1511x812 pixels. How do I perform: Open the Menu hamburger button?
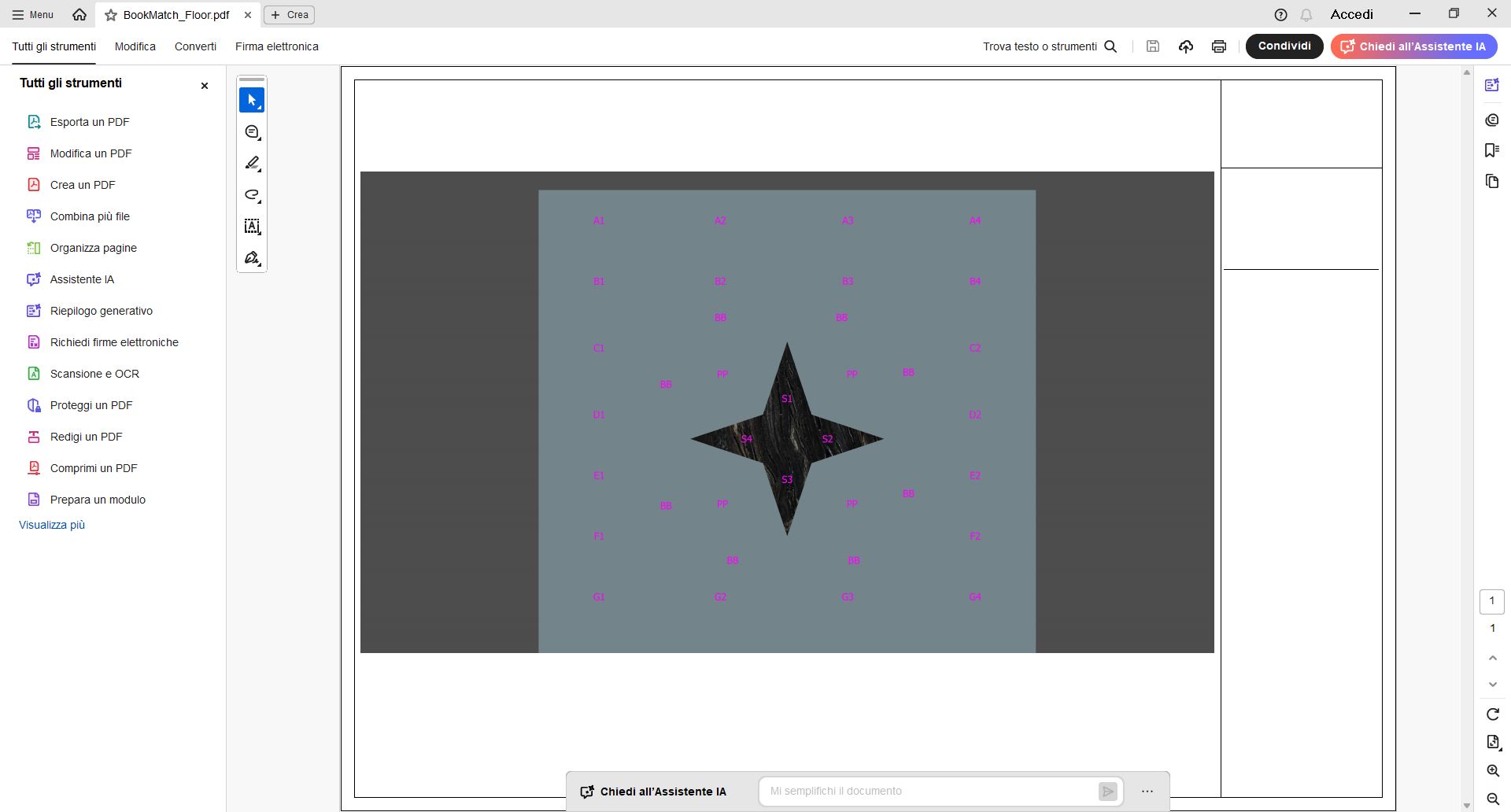(32, 14)
